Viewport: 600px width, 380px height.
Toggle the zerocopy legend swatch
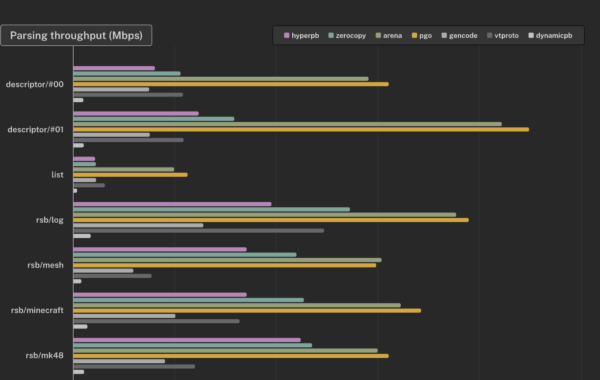331,36
